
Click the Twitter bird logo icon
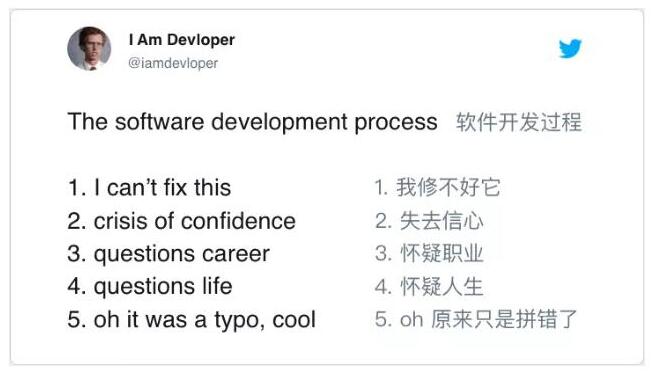[x=570, y=48]
